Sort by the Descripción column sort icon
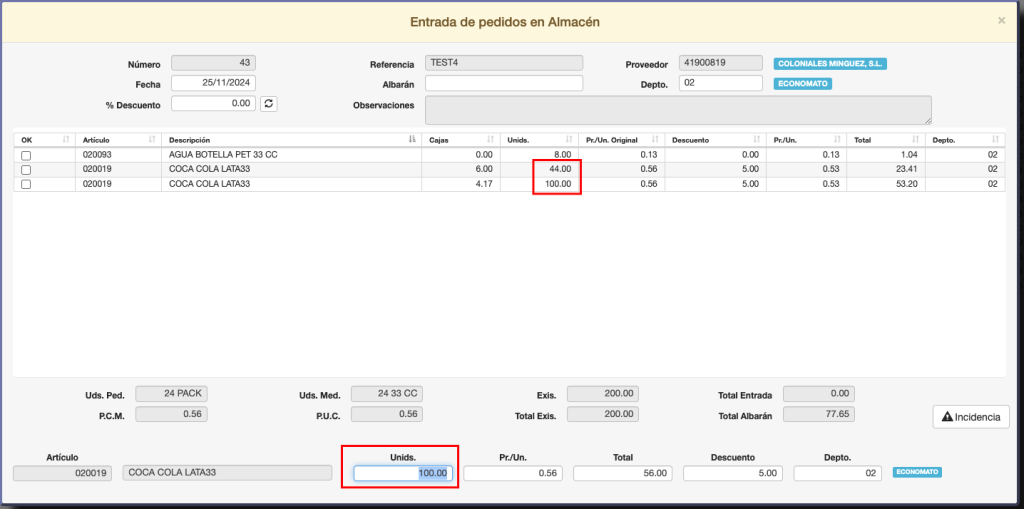1024x509 pixels. click(x=412, y=140)
